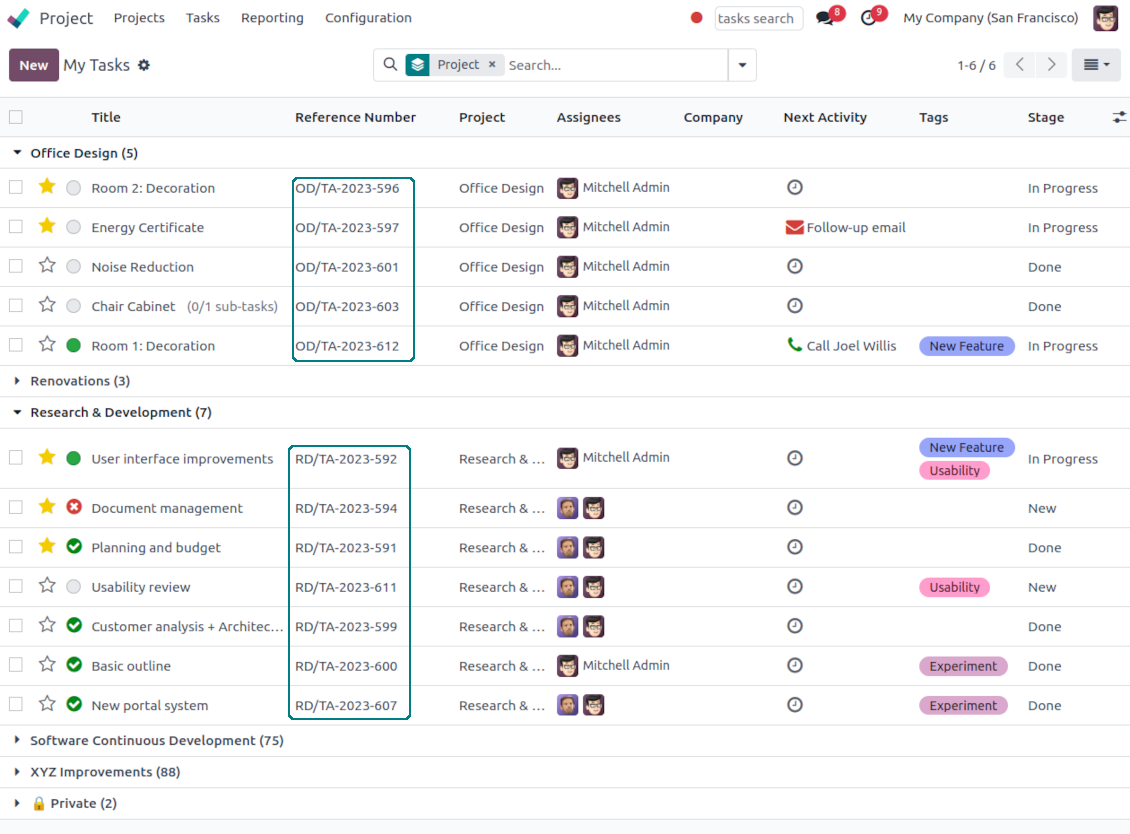
Task: Click the Follow-up email activity icon
Action: coord(795,228)
